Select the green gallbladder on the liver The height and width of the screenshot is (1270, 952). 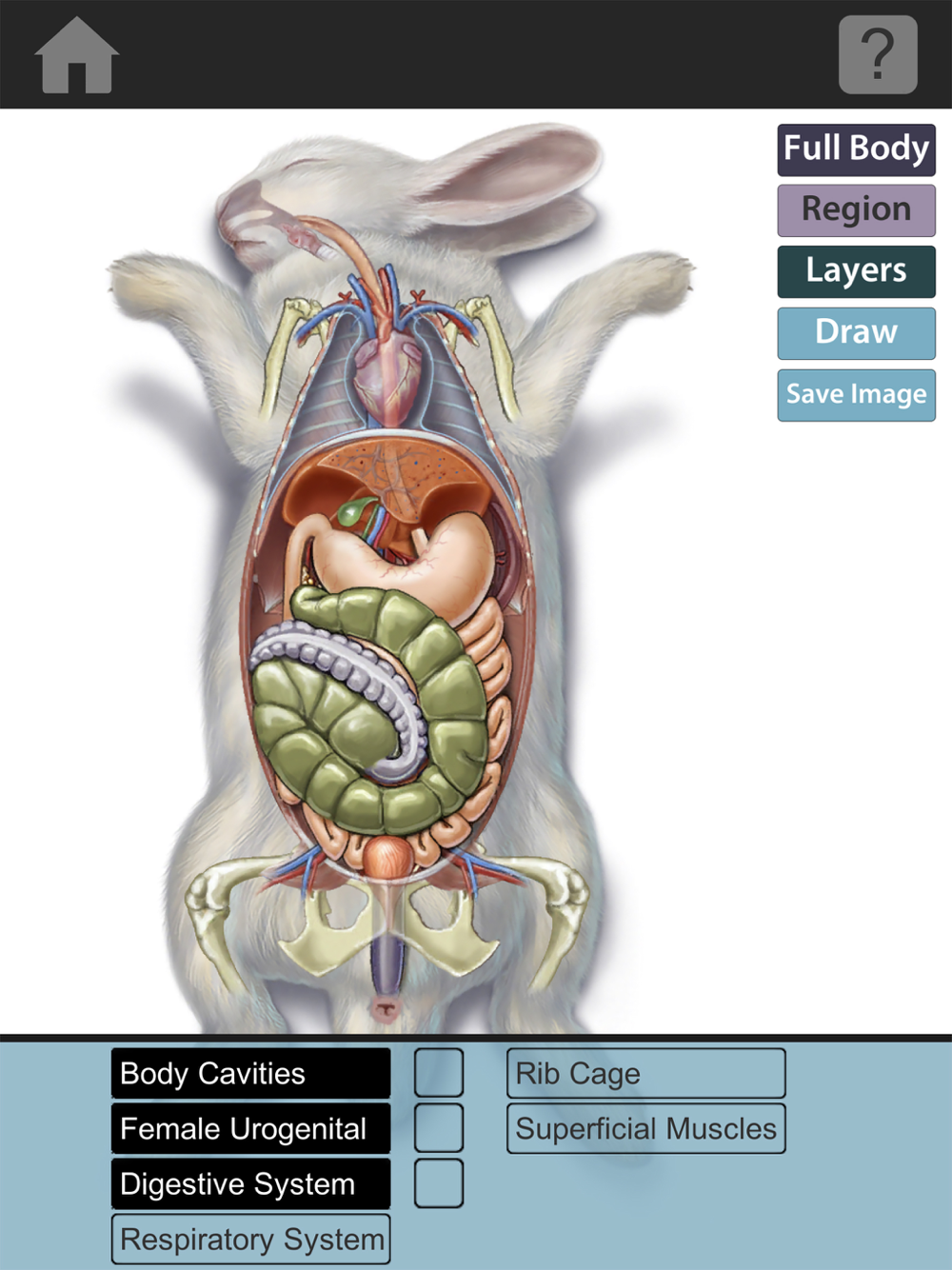(x=354, y=514)
